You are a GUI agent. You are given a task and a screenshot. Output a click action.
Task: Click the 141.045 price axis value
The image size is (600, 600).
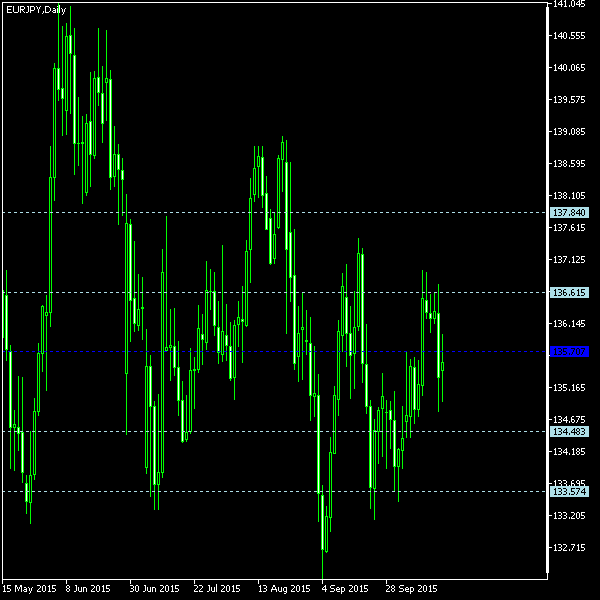click(x=569, y=4)
